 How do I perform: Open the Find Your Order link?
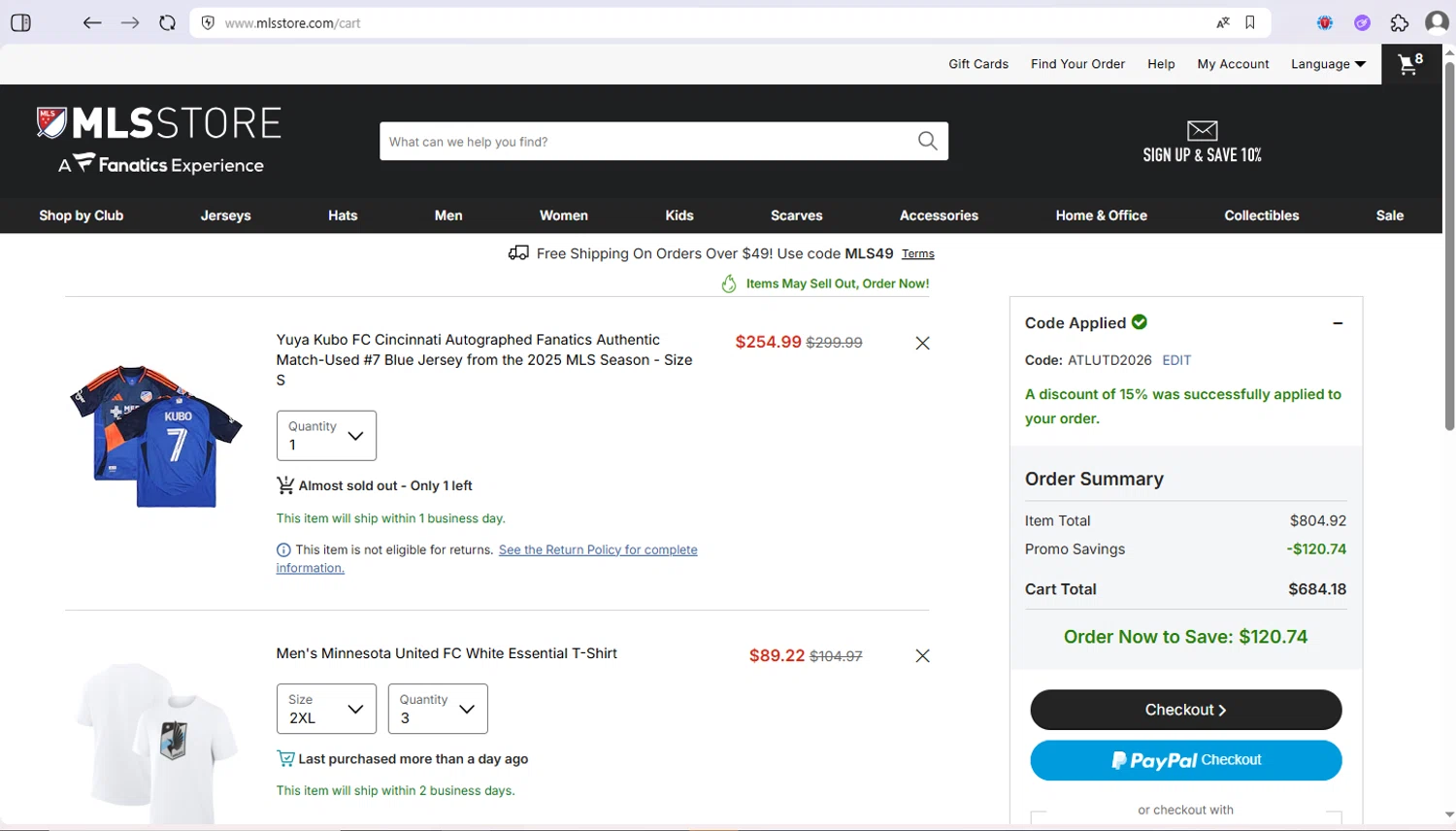(x=1077, y=64)
